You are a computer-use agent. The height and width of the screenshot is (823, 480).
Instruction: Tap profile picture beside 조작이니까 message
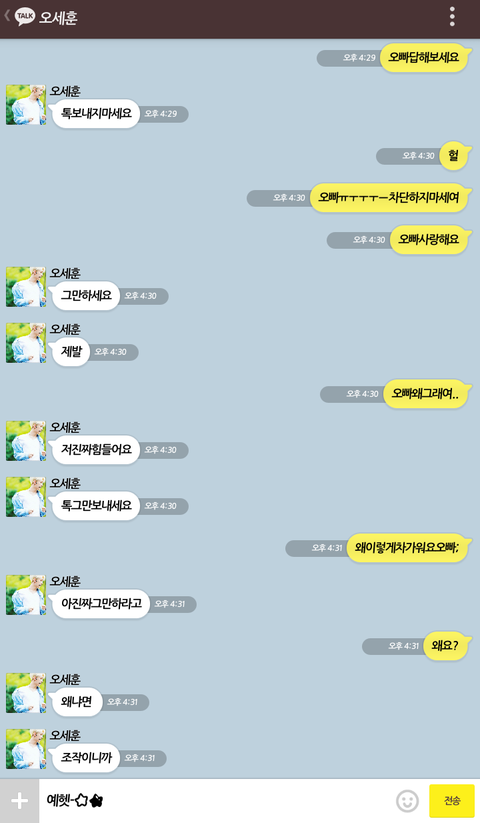(26, 749)
